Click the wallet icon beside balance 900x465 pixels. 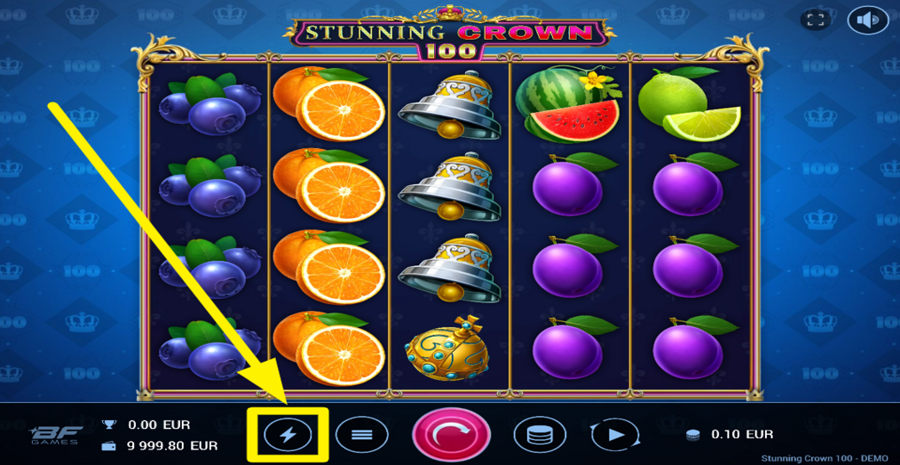108,445
